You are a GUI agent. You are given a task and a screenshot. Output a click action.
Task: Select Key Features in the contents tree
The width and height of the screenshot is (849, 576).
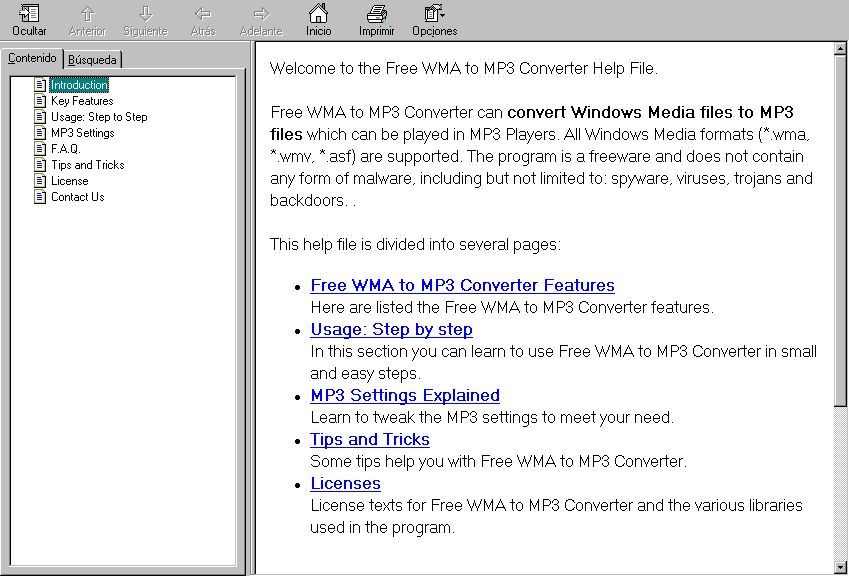click(81, 101)
